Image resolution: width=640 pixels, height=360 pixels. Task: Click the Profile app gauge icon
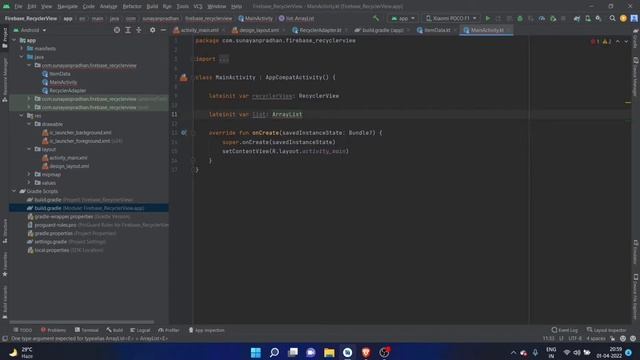pos(542,18)
